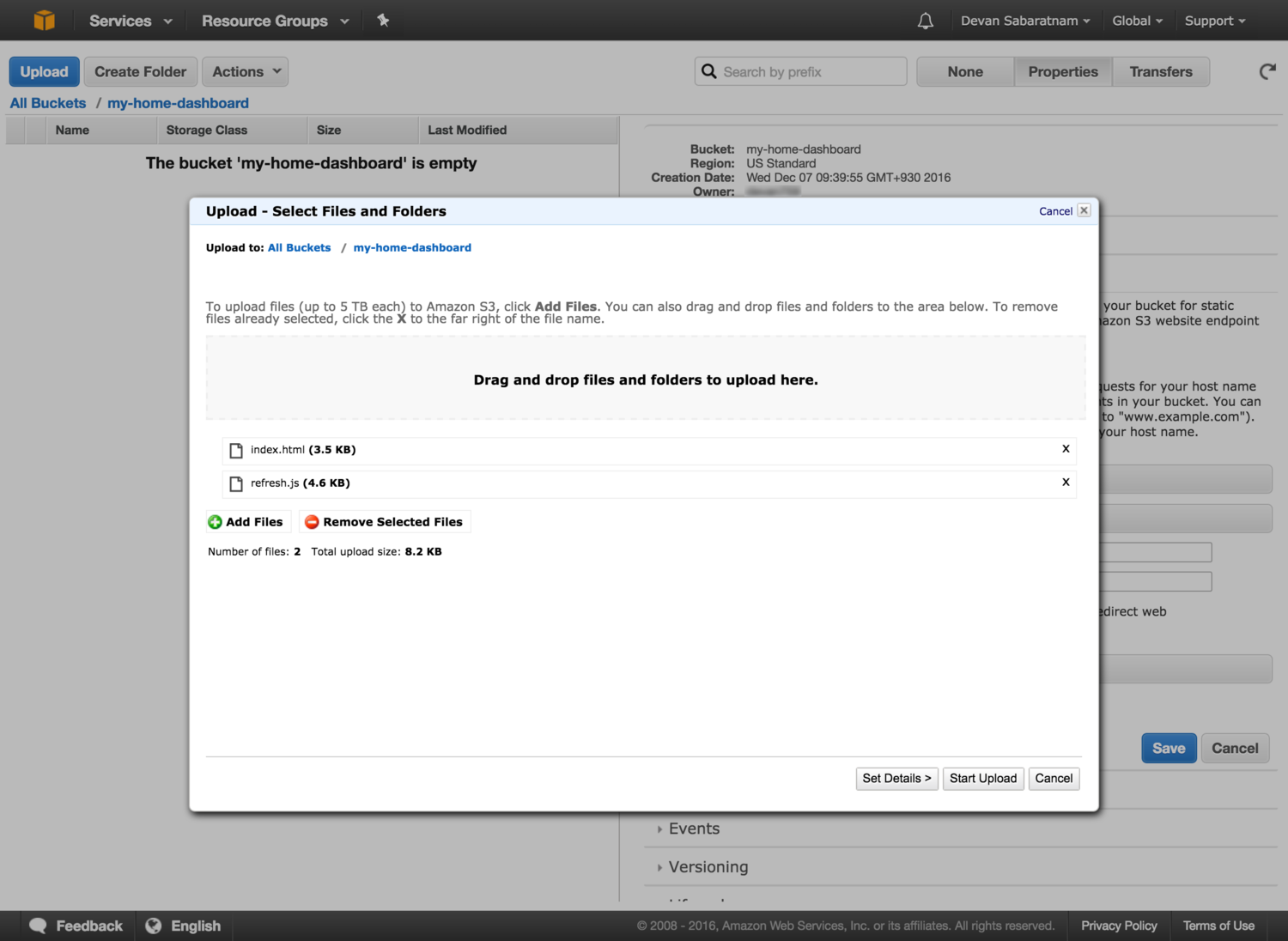
Task: Open the Devan Sabaratnam account menu
Action: (1025, 21)
